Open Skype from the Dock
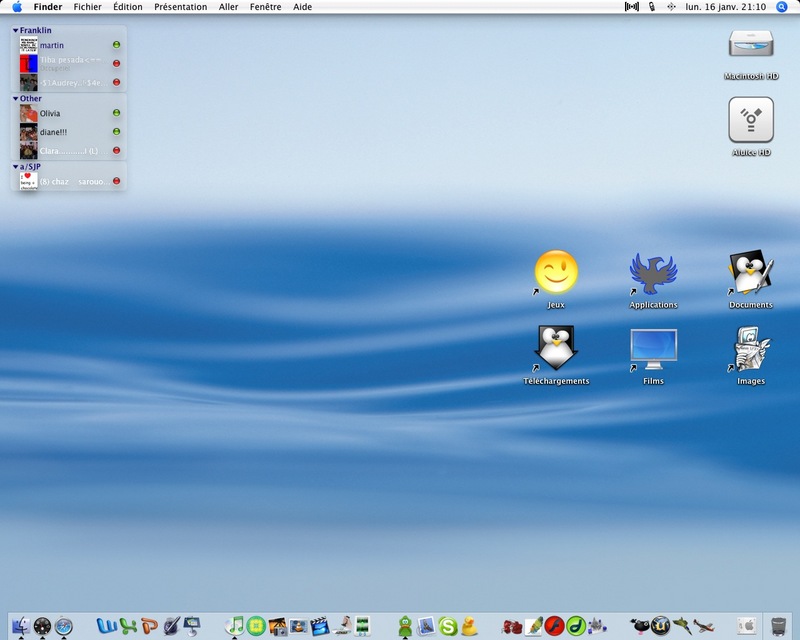Screen dimensions: 800x640 click(x=447, y=626)
